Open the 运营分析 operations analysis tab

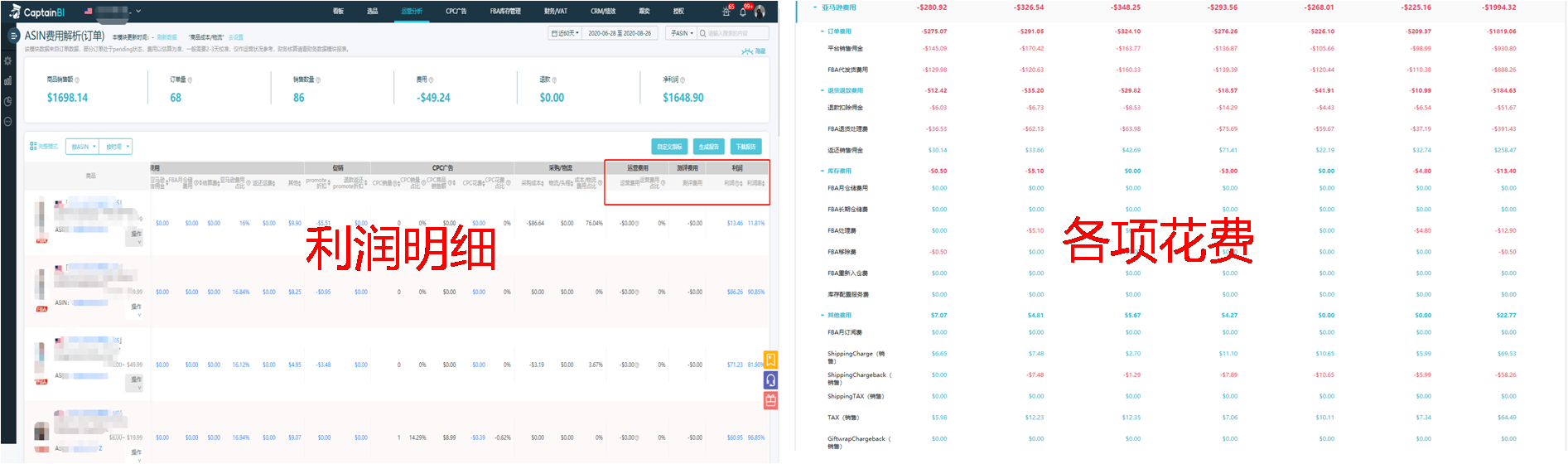click(x=412, y=12)
